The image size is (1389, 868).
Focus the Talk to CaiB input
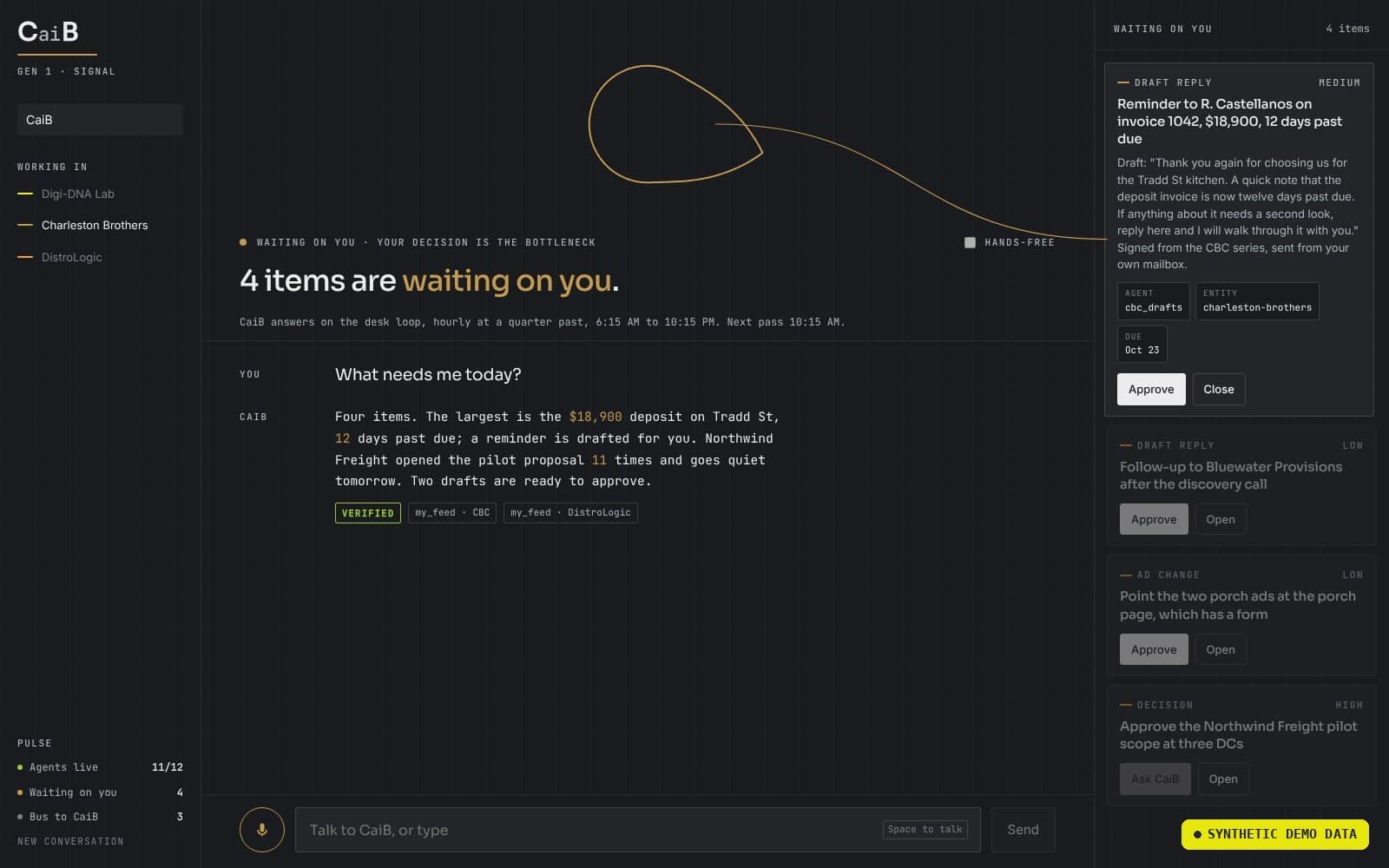click(x=637, y=830)
